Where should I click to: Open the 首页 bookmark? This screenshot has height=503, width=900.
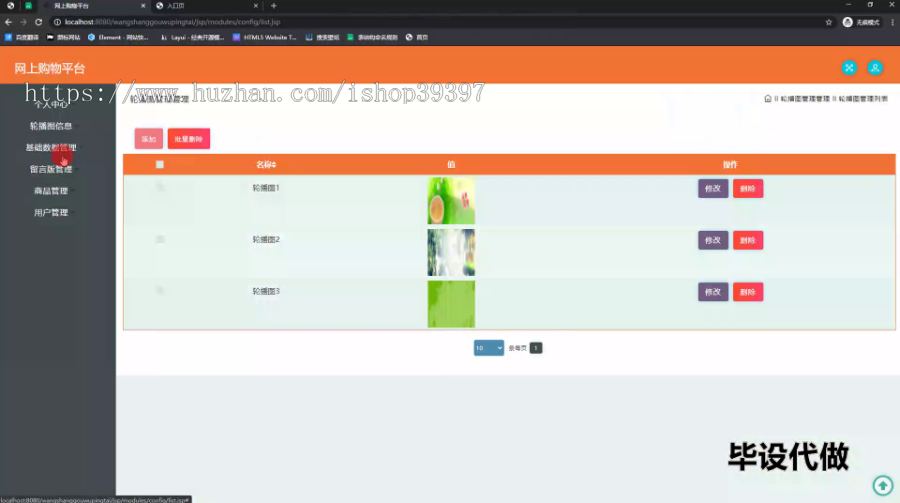pyautogui.click(x=417, y=37)
